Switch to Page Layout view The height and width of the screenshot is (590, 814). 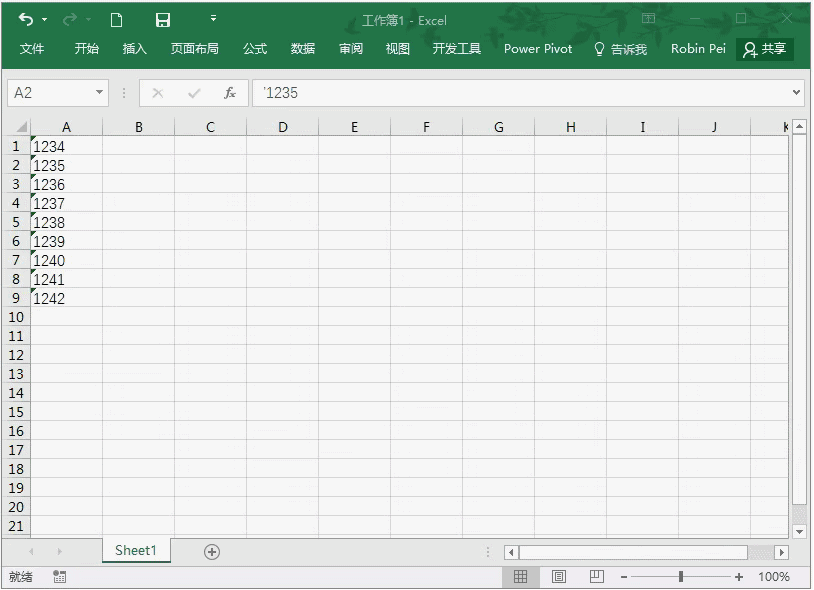point(559,577)
